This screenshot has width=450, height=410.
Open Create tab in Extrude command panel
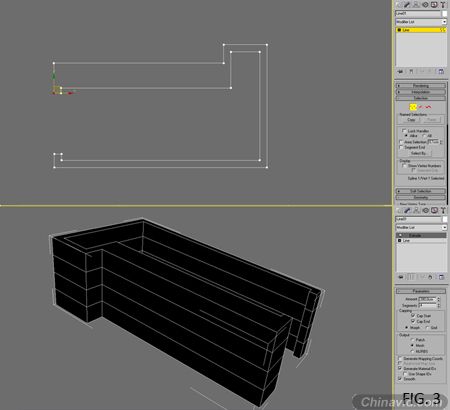pos(399,210)
